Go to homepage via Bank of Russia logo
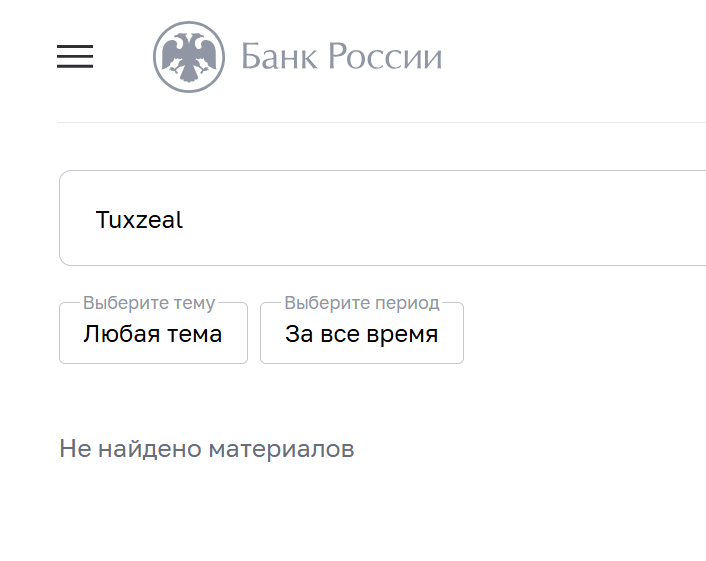Image resolution: width=706 pixels, height=561 pixels. pos(297,57)
